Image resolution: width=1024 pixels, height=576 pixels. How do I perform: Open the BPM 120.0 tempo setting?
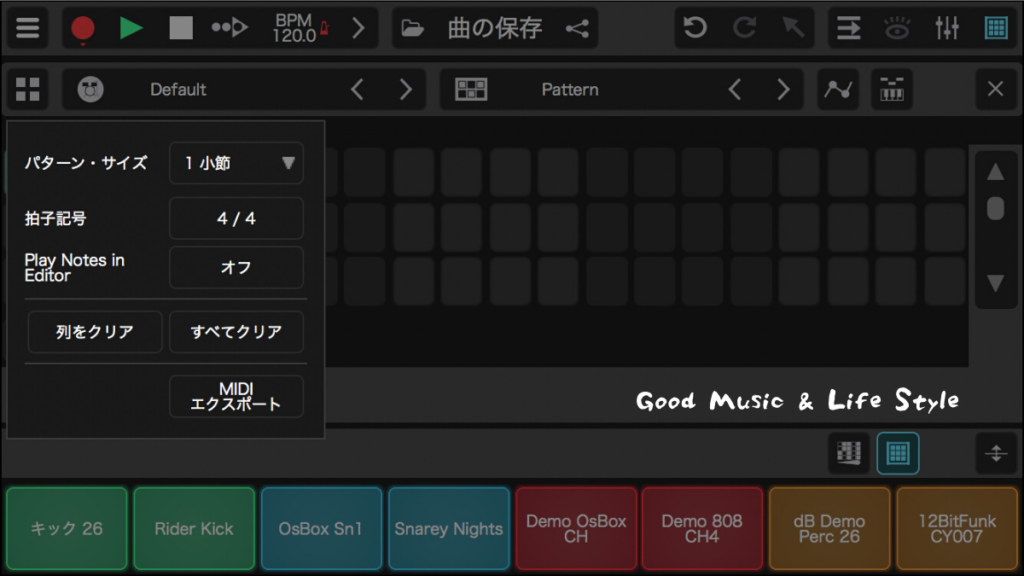tap(300, 28)
